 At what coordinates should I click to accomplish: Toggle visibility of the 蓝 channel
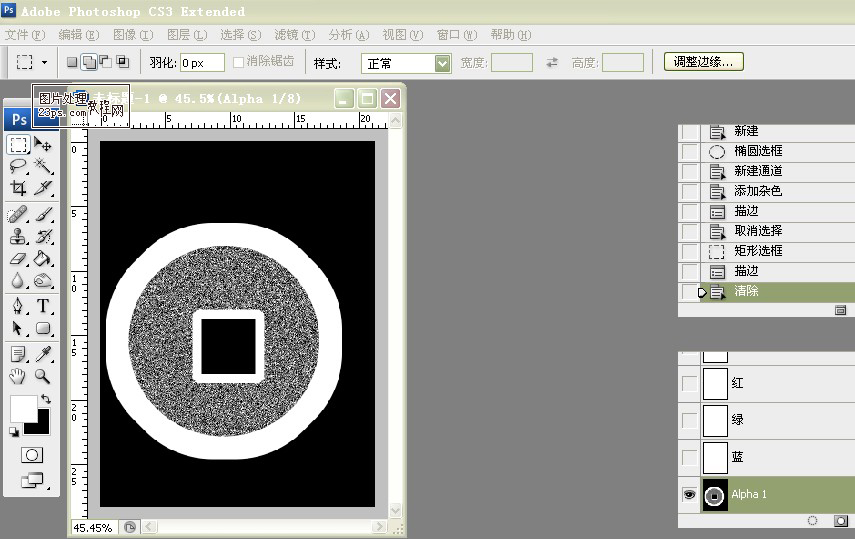click(x=689, y=457)
